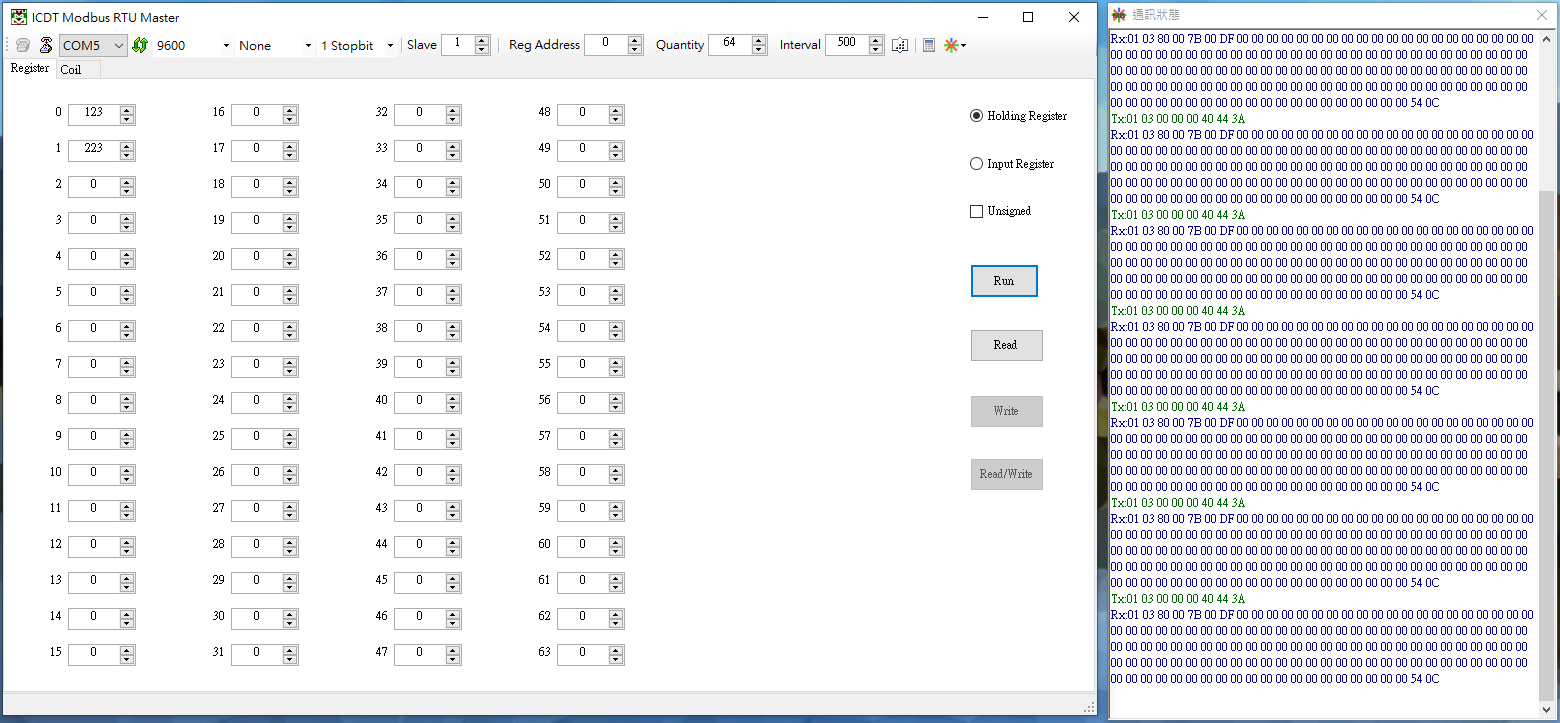Image resolution: width=1560 pixels, height=723 pixels.
Task: Click the Quantity field showing 64
Action: pos(730,45)
